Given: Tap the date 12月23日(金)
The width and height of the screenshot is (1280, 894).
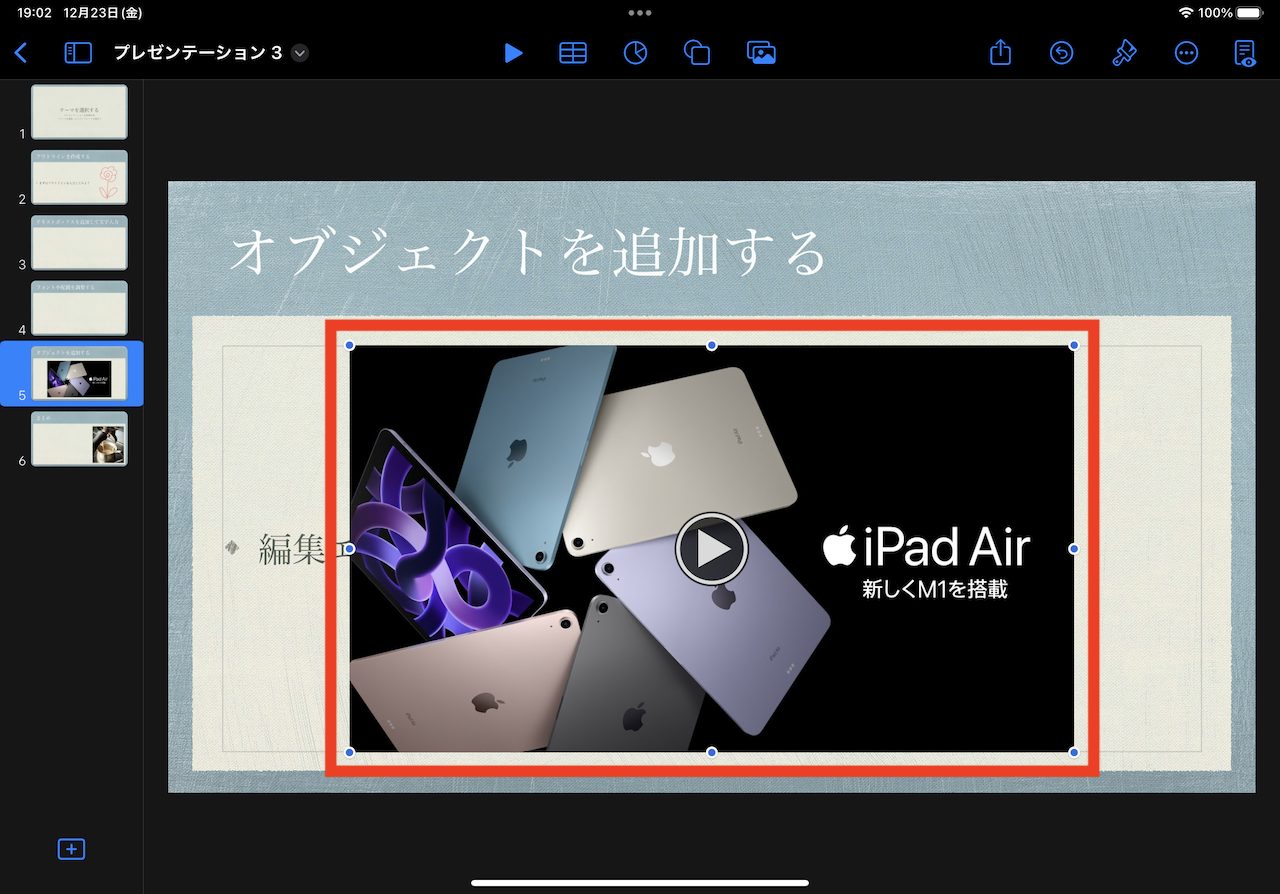Looking at the screenshot, I should coord(101,13).
